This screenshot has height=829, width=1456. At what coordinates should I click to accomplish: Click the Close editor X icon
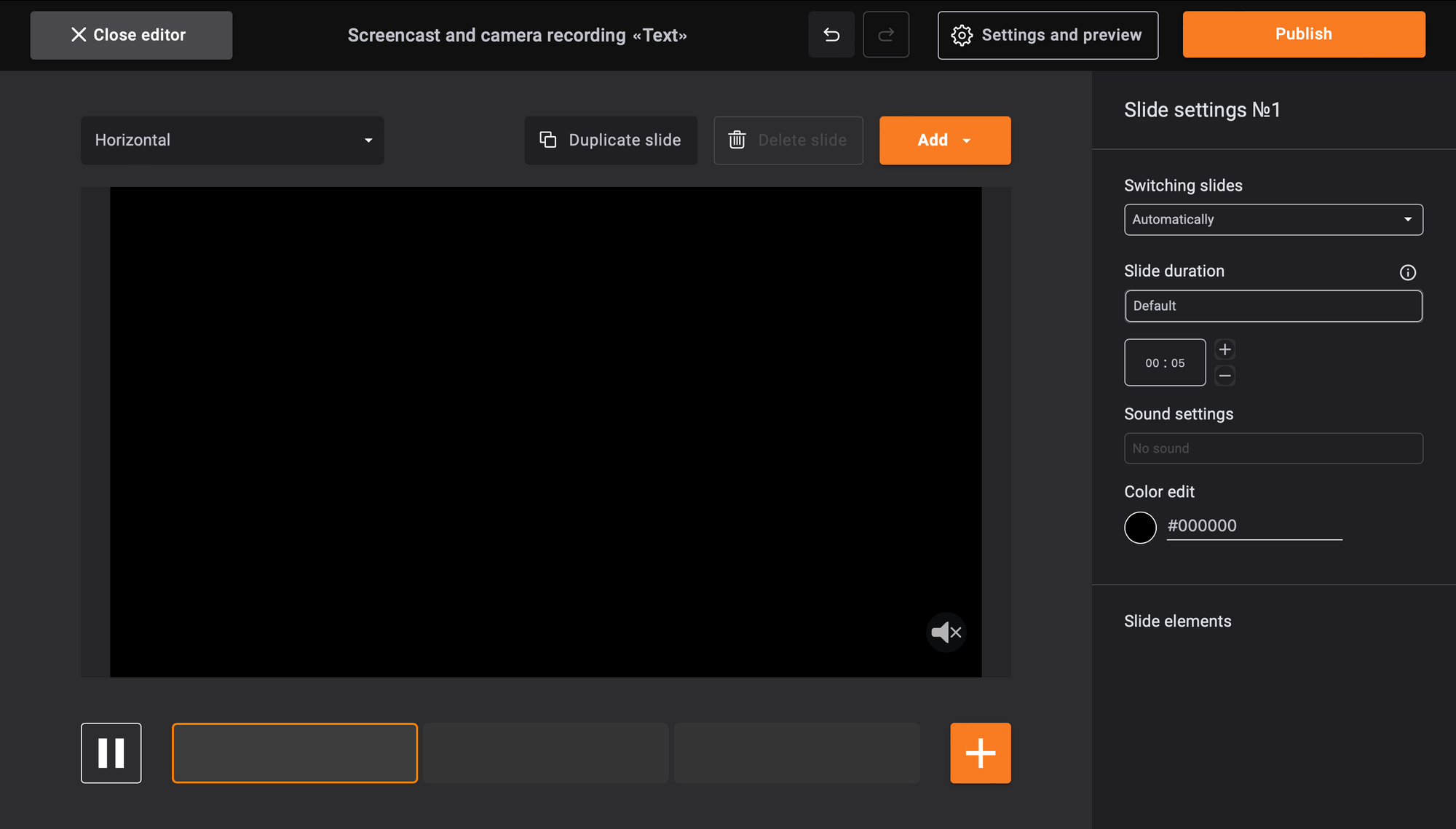(78, 34)
